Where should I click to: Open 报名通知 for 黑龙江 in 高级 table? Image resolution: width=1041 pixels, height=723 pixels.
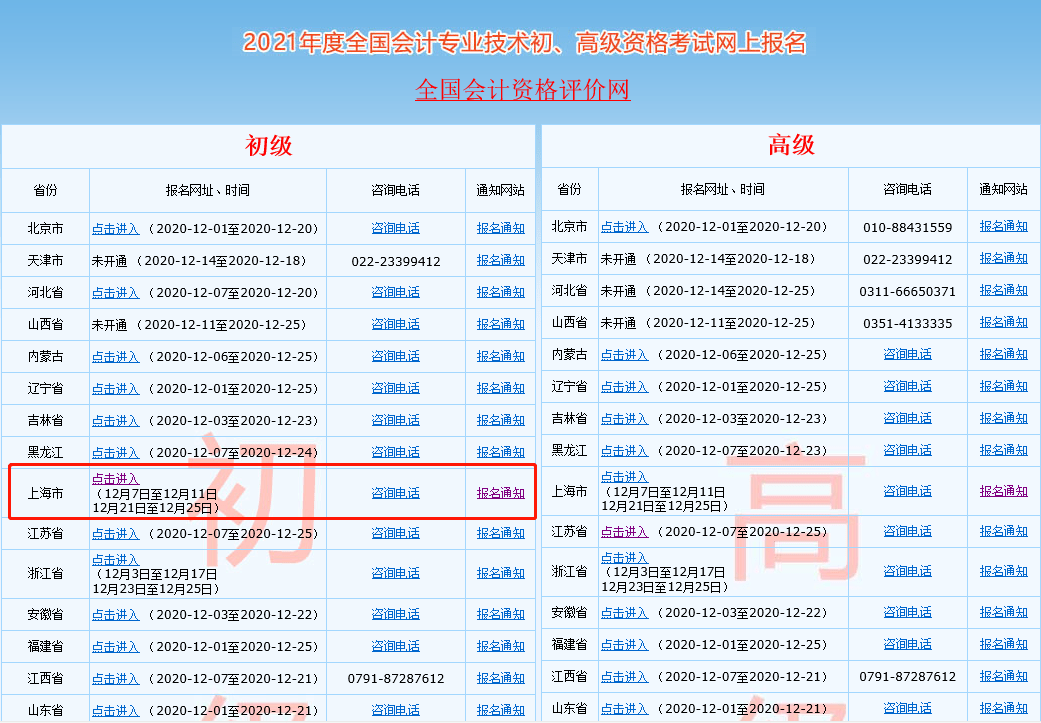click(x=1004, y=450)
